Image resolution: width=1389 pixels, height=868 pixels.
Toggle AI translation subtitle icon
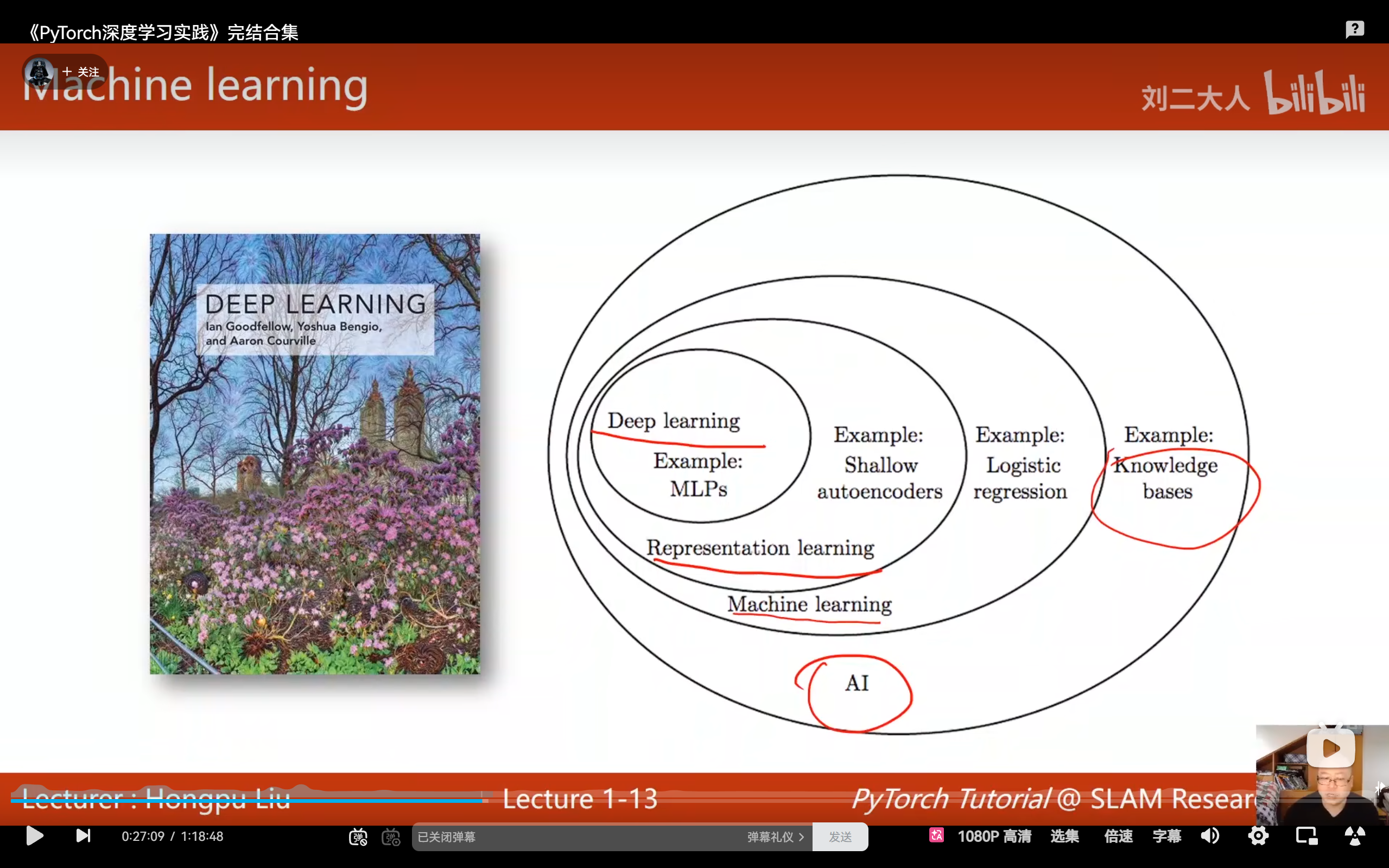pyautogui.click(x=936, y=835)
